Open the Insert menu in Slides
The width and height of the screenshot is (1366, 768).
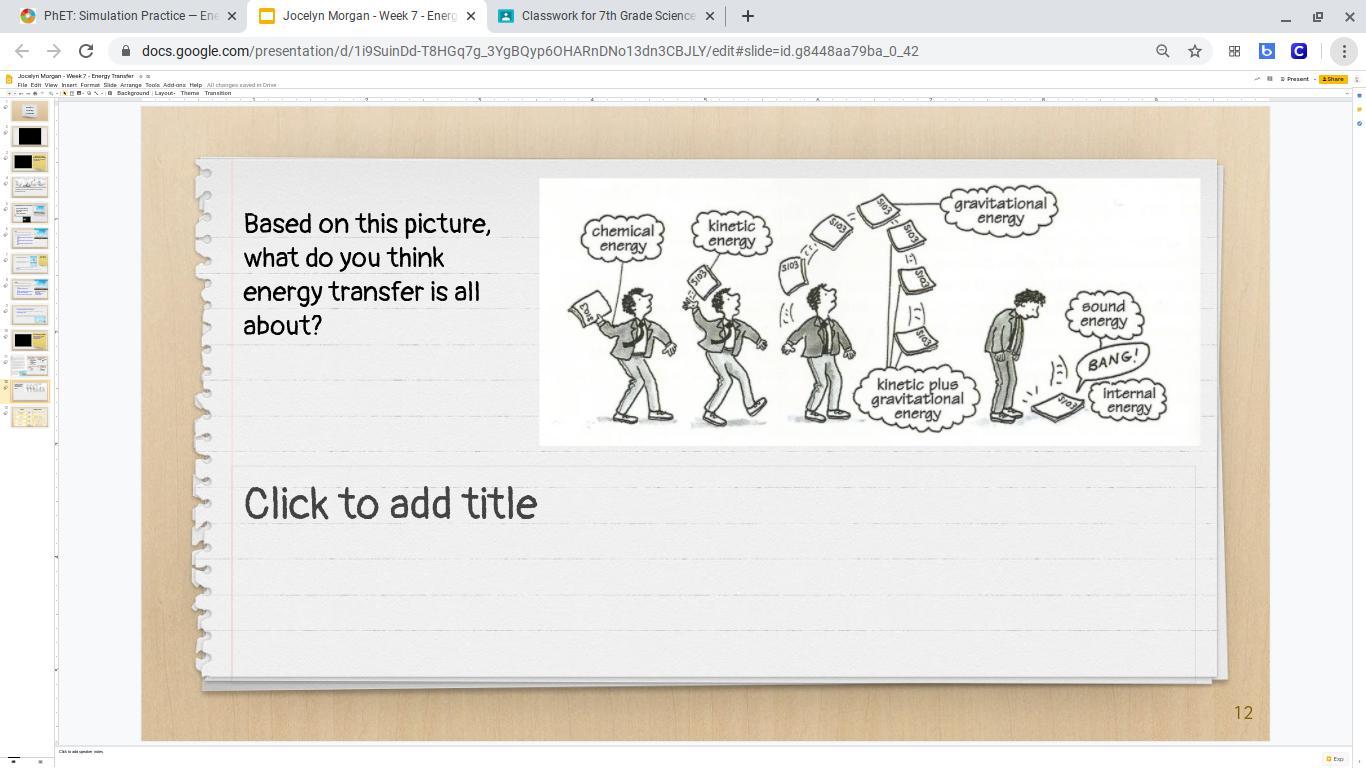pyautogui.click(x=69, y=85)
